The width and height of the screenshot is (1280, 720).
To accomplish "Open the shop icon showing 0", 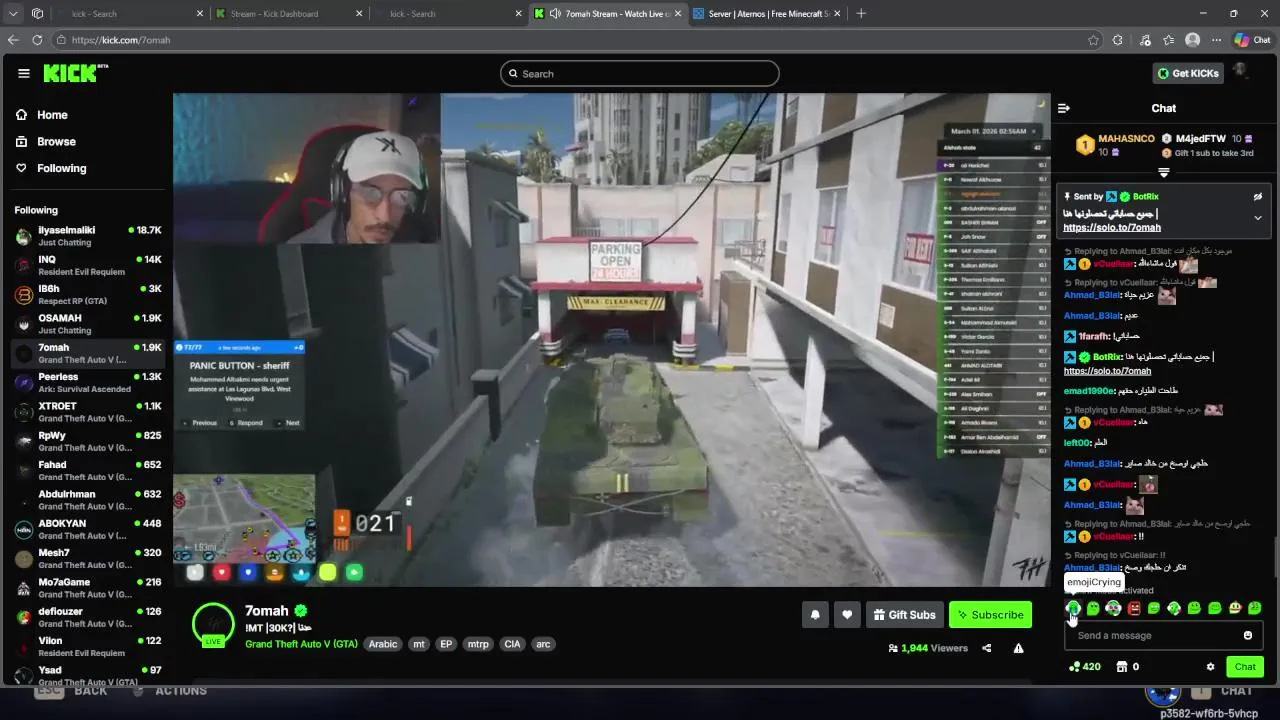I will [1127, 667].
